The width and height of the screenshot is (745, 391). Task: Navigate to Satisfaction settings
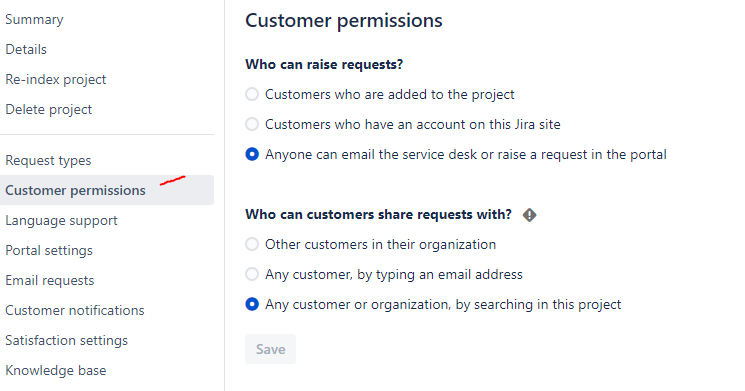(67, 340)
